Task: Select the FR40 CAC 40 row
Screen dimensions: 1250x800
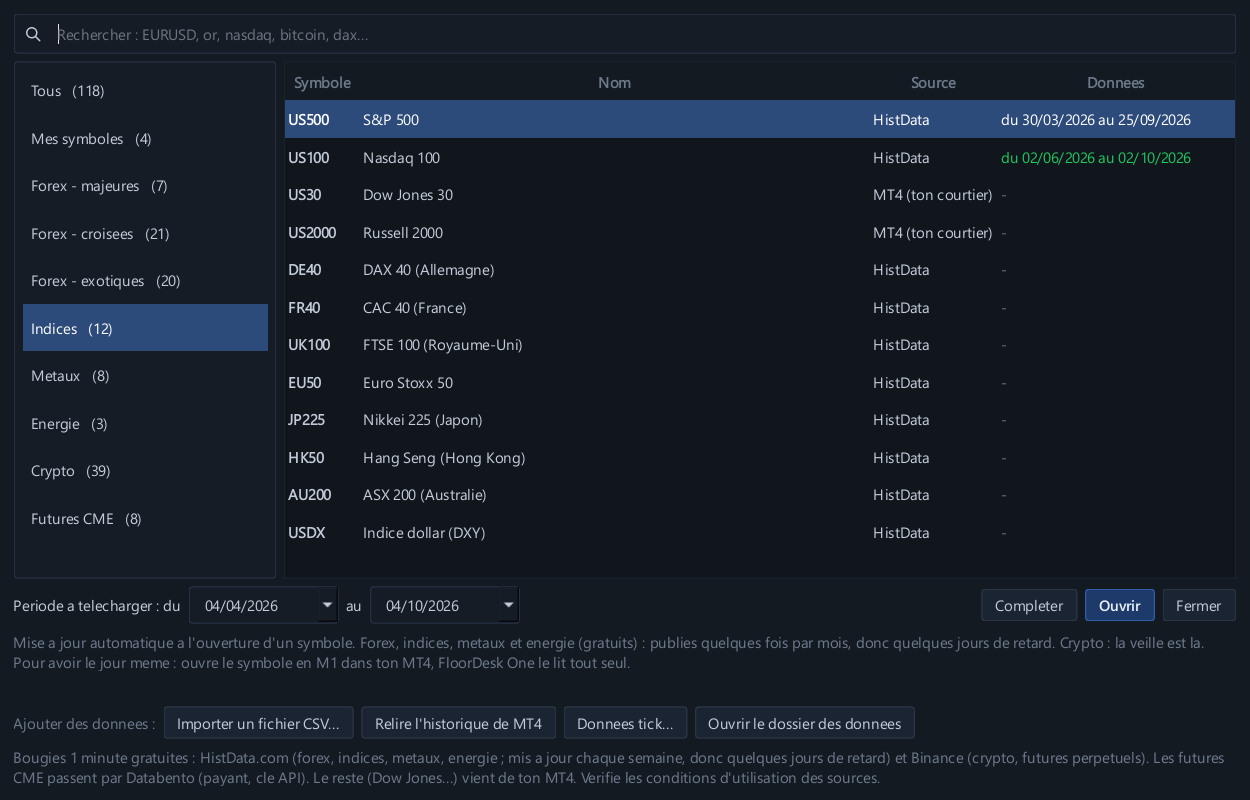Action: [760, 308]
